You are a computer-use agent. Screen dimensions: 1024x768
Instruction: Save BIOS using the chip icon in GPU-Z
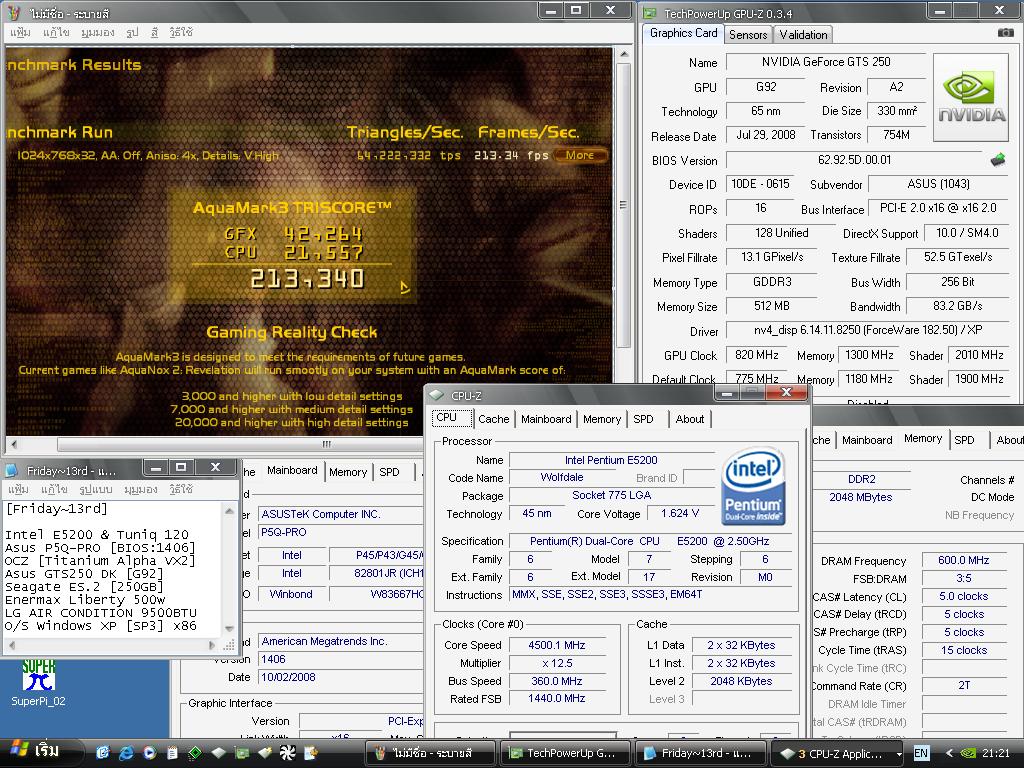point(998,160)
